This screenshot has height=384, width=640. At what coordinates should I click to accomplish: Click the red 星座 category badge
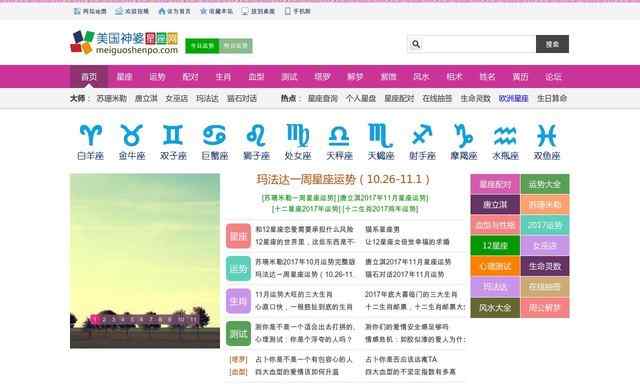pos(238,236)
